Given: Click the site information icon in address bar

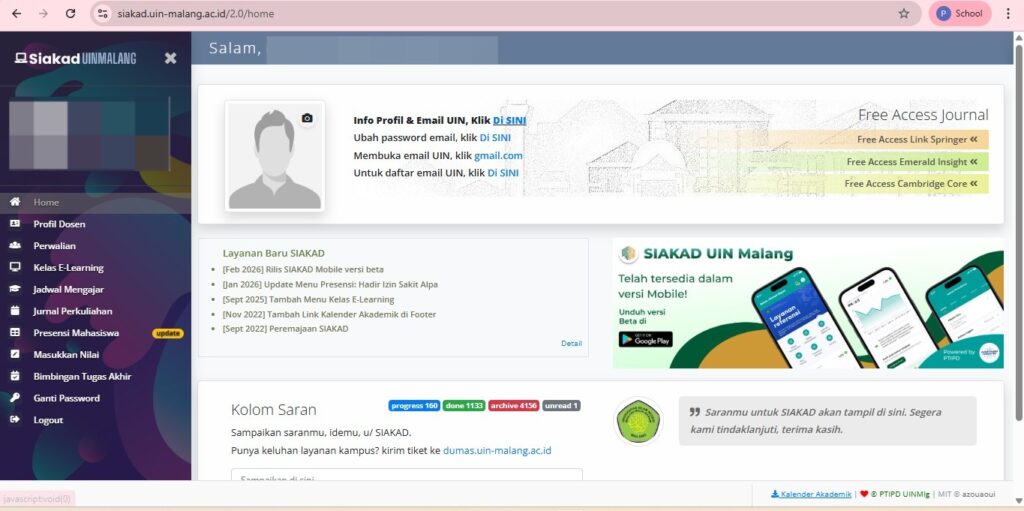Looking at the screenshot, I should pyautogui.click(x=102, y=14).
